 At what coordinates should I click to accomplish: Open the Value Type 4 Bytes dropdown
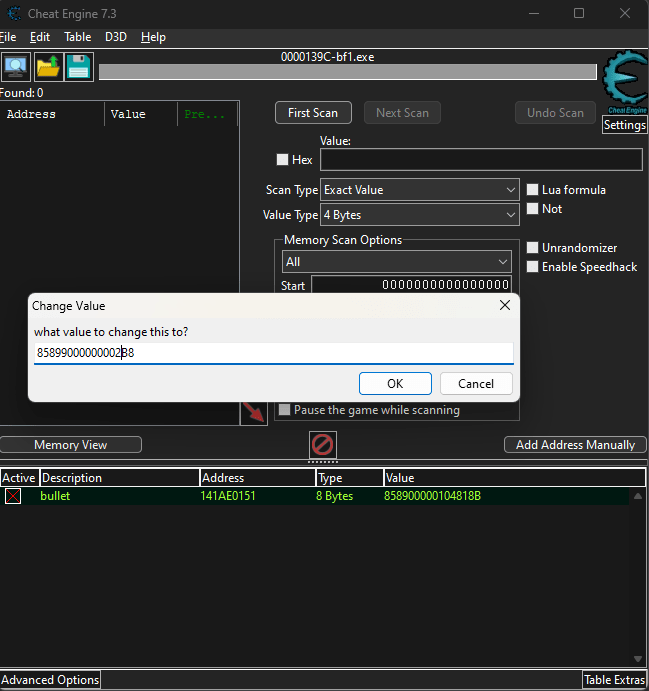coord(419,215)
